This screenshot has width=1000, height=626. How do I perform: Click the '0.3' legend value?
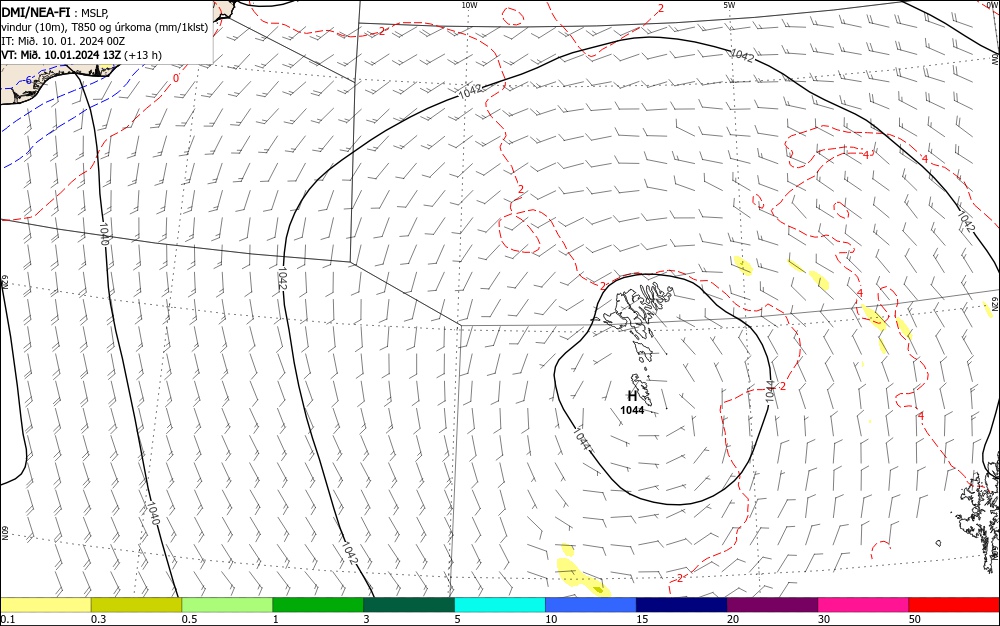(98, 619)
